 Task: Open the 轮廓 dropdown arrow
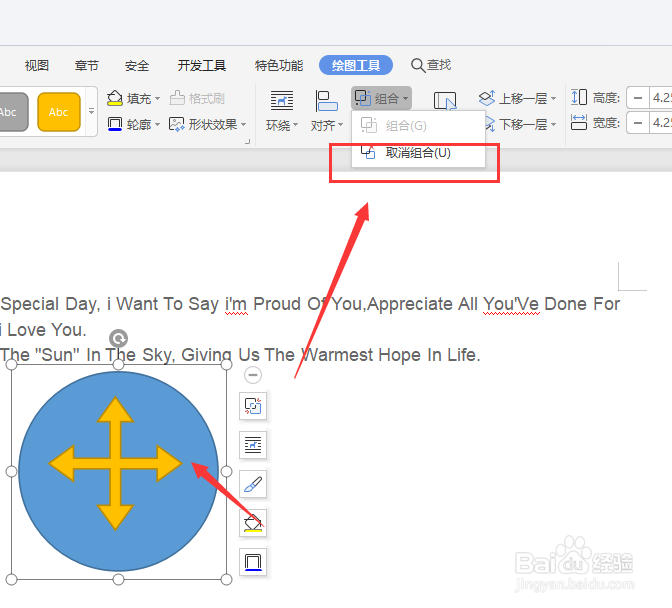pos(157,125)
